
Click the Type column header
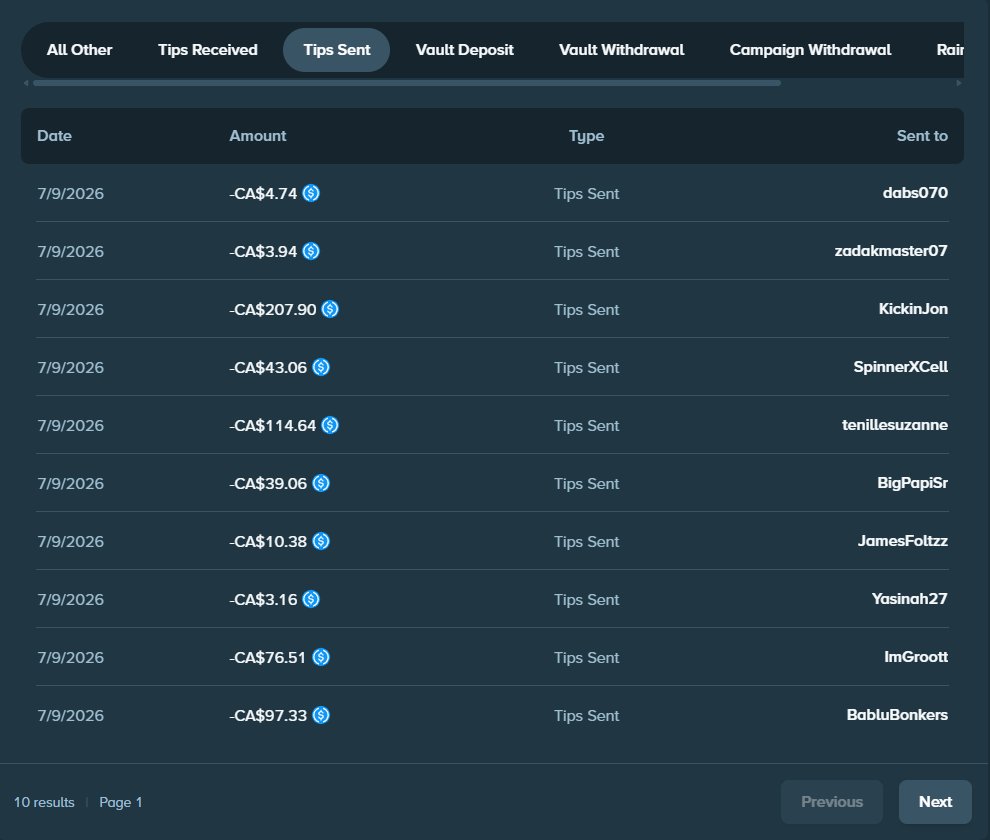tap(586, 136)
